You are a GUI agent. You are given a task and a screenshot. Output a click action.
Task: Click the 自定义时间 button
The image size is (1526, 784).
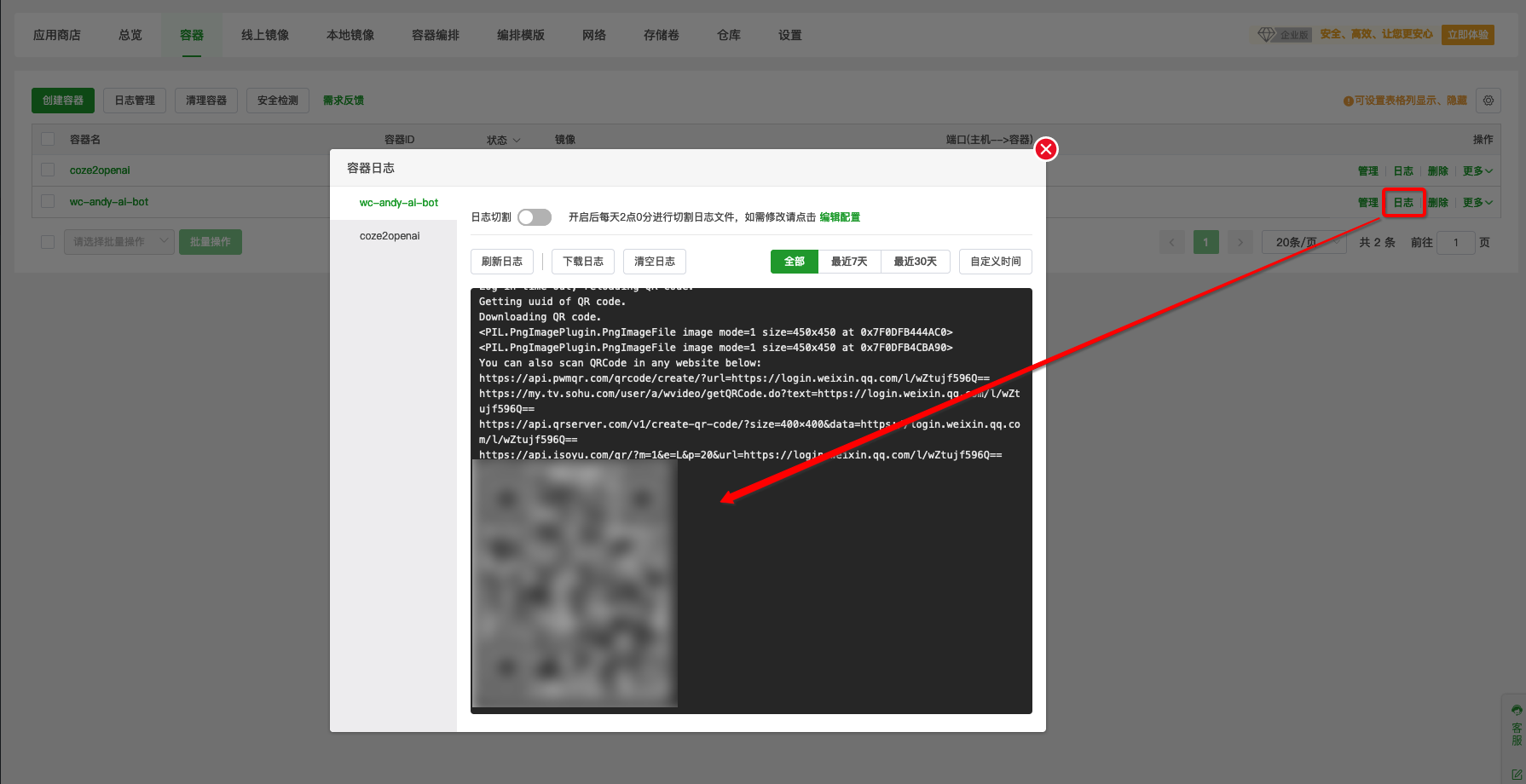coord(996,262)
